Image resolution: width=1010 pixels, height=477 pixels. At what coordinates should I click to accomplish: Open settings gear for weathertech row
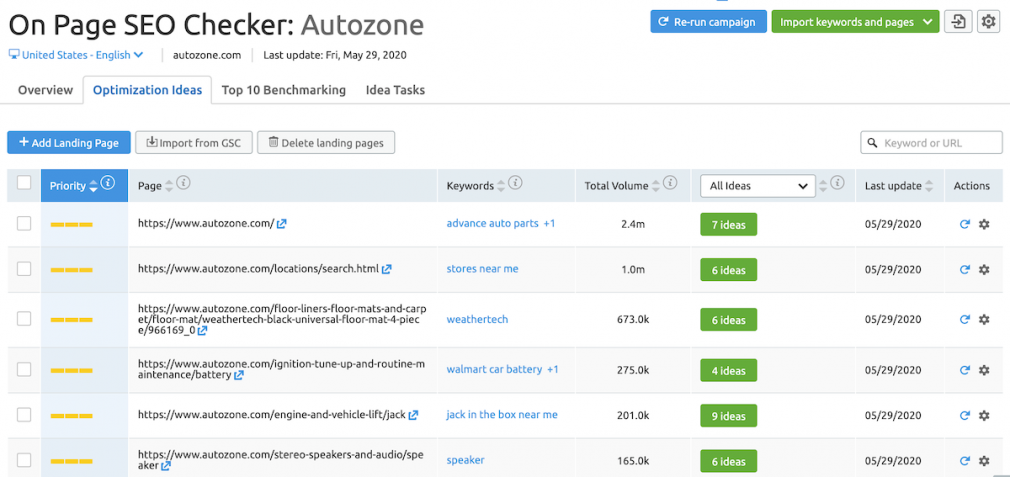(x=984, y=319)
